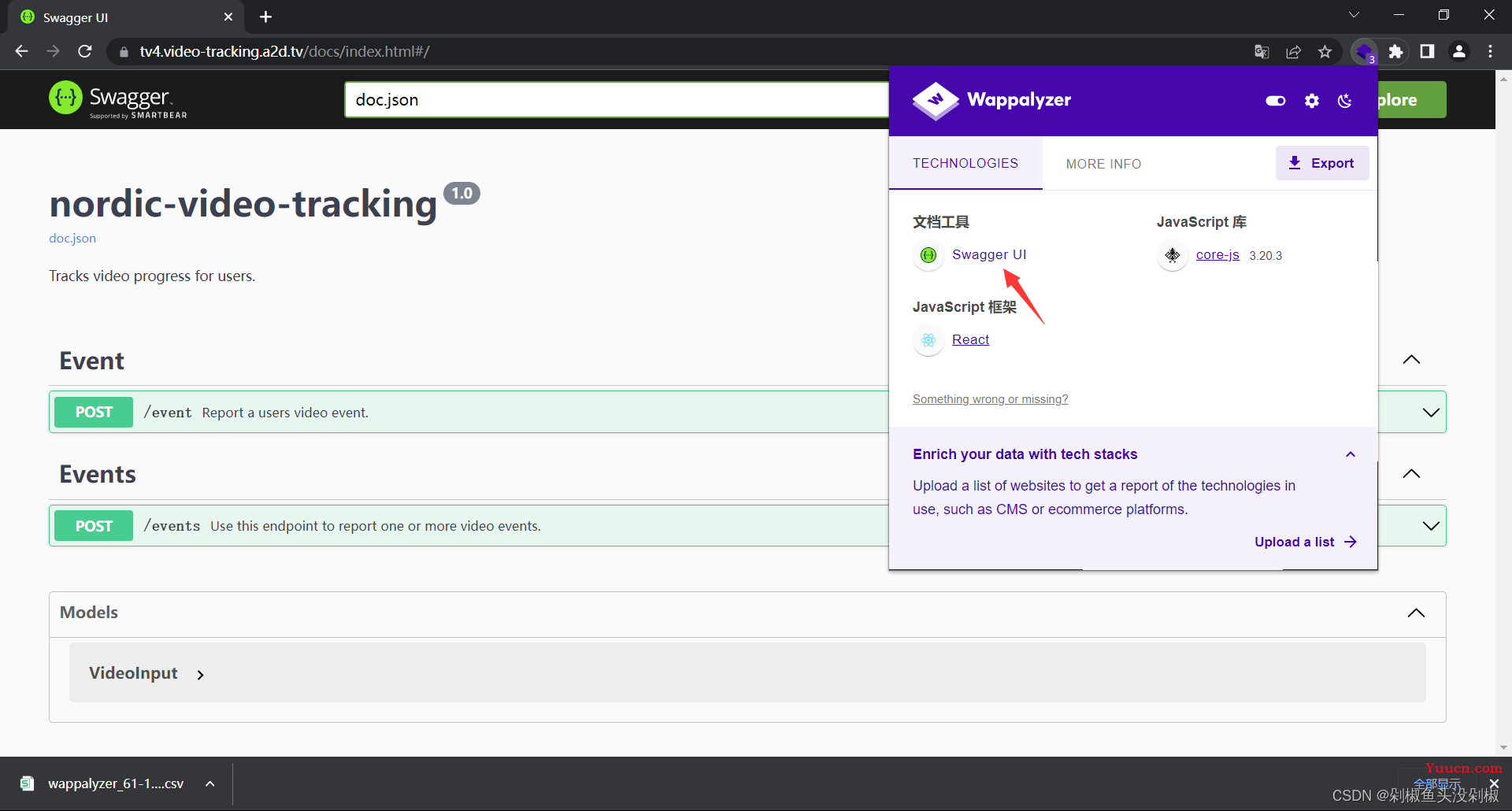The height and width of the screenshot is (811, 1512).
Task: Click the Wappalyzer logo
Action: 991,100
